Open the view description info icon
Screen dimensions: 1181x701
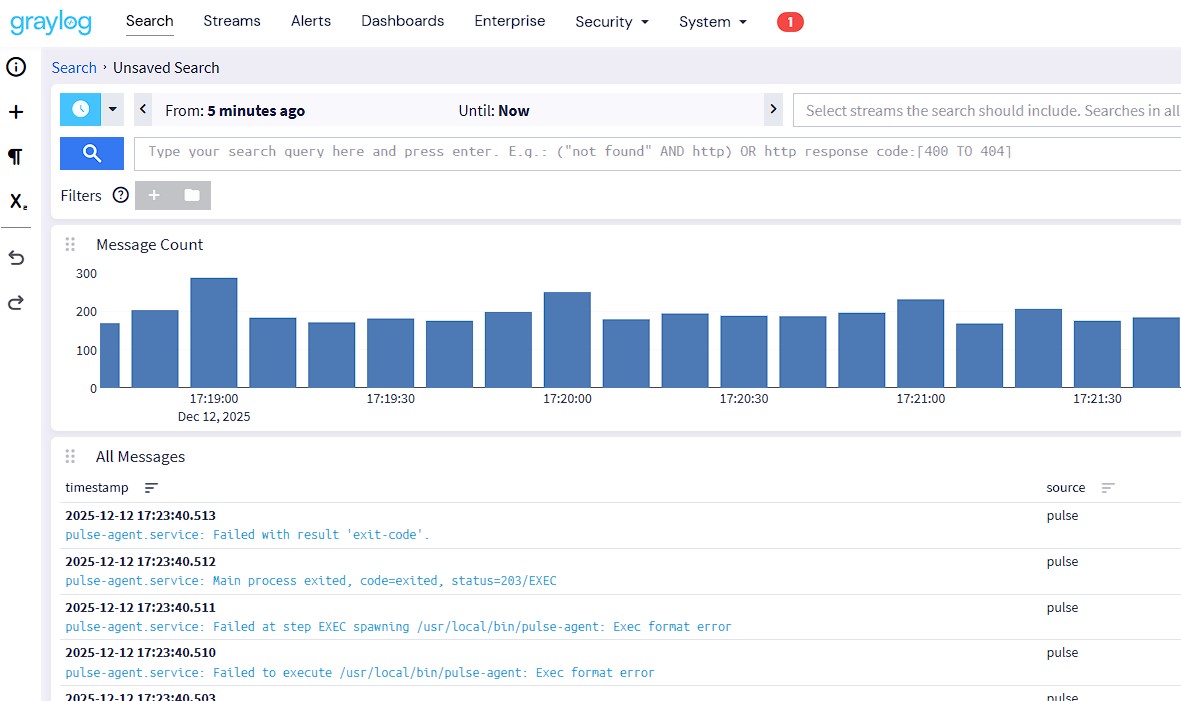15,67
